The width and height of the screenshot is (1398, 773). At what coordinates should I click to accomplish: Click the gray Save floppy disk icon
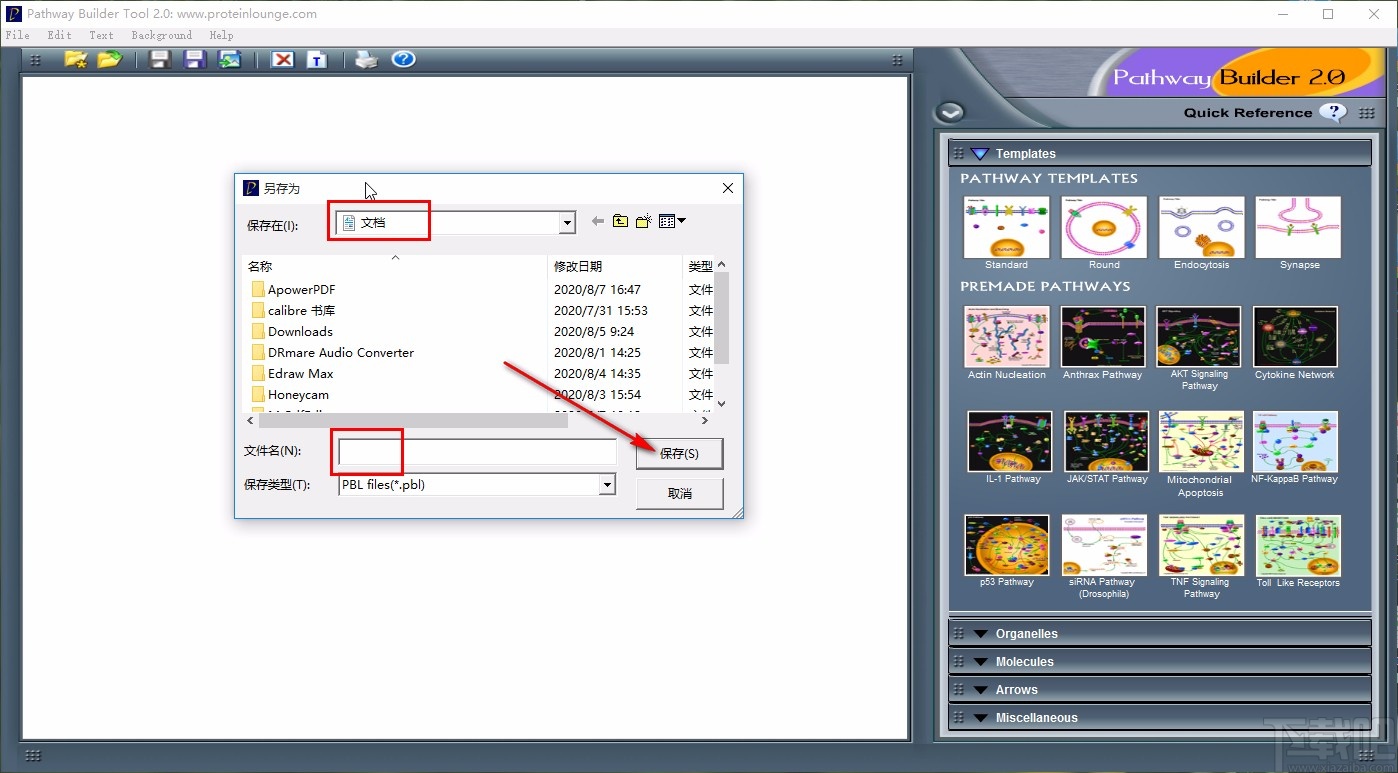tap(160, 60)
